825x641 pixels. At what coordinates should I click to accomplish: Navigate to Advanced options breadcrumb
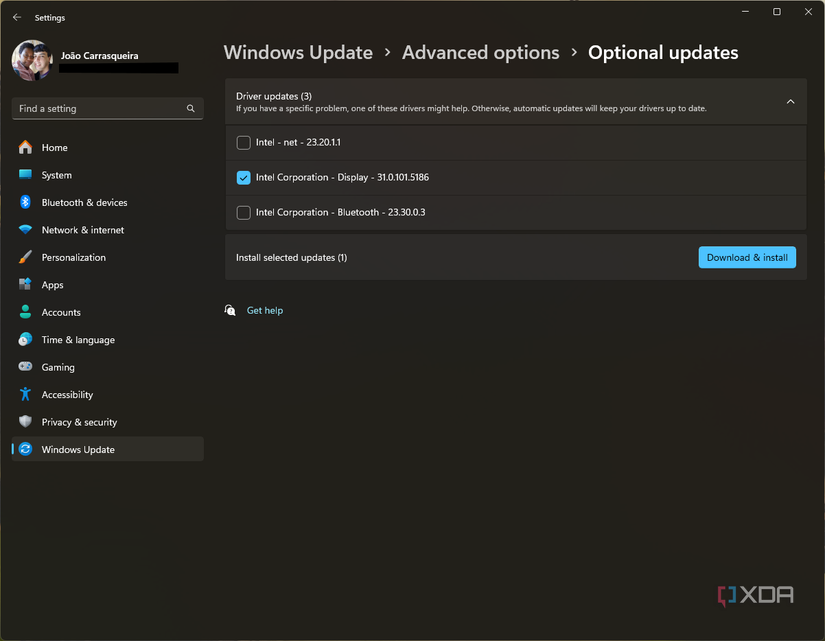[480, 53]
